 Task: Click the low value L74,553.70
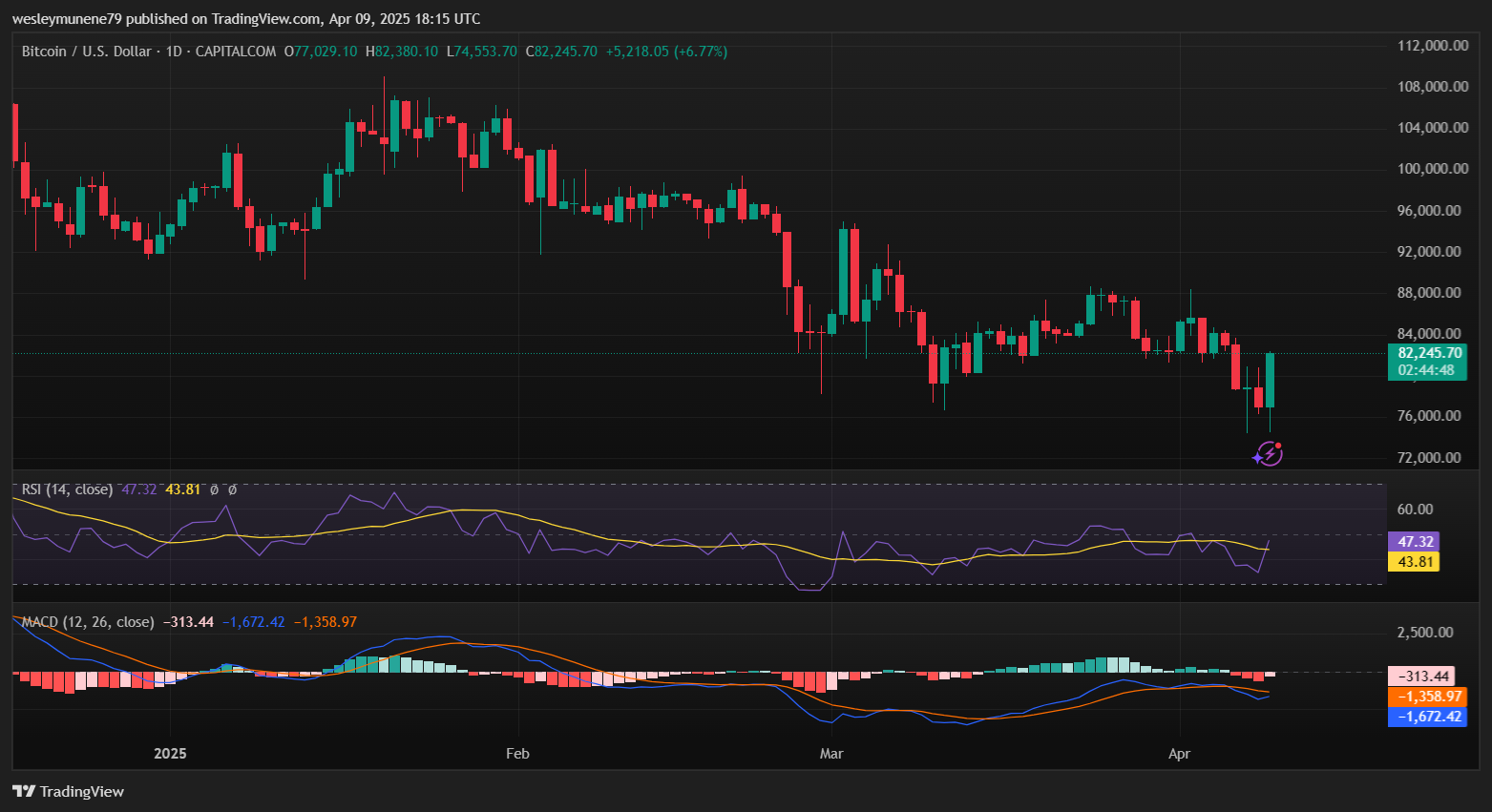(x=482, y=52)
